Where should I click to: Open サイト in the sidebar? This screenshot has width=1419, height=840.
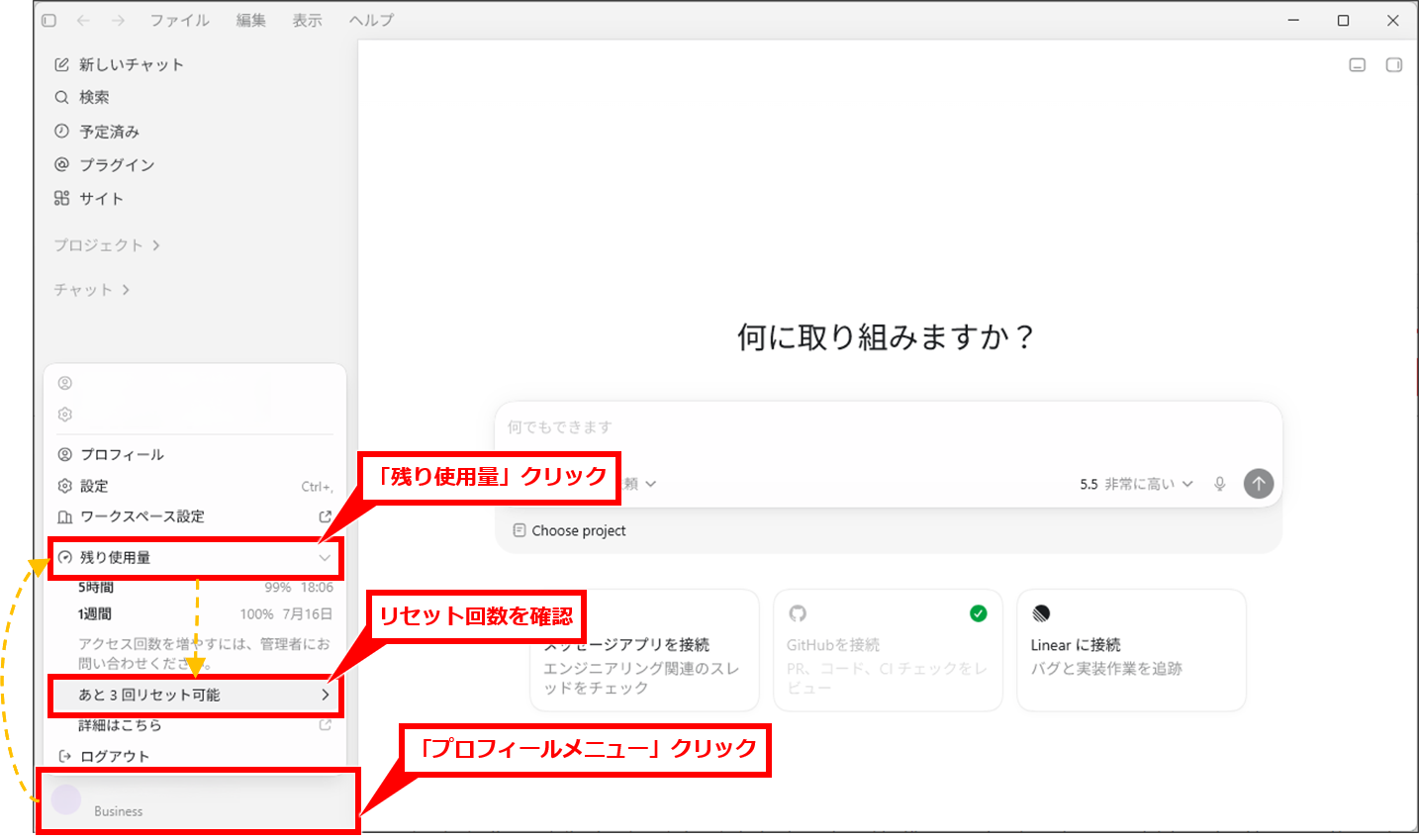[89, 198]
